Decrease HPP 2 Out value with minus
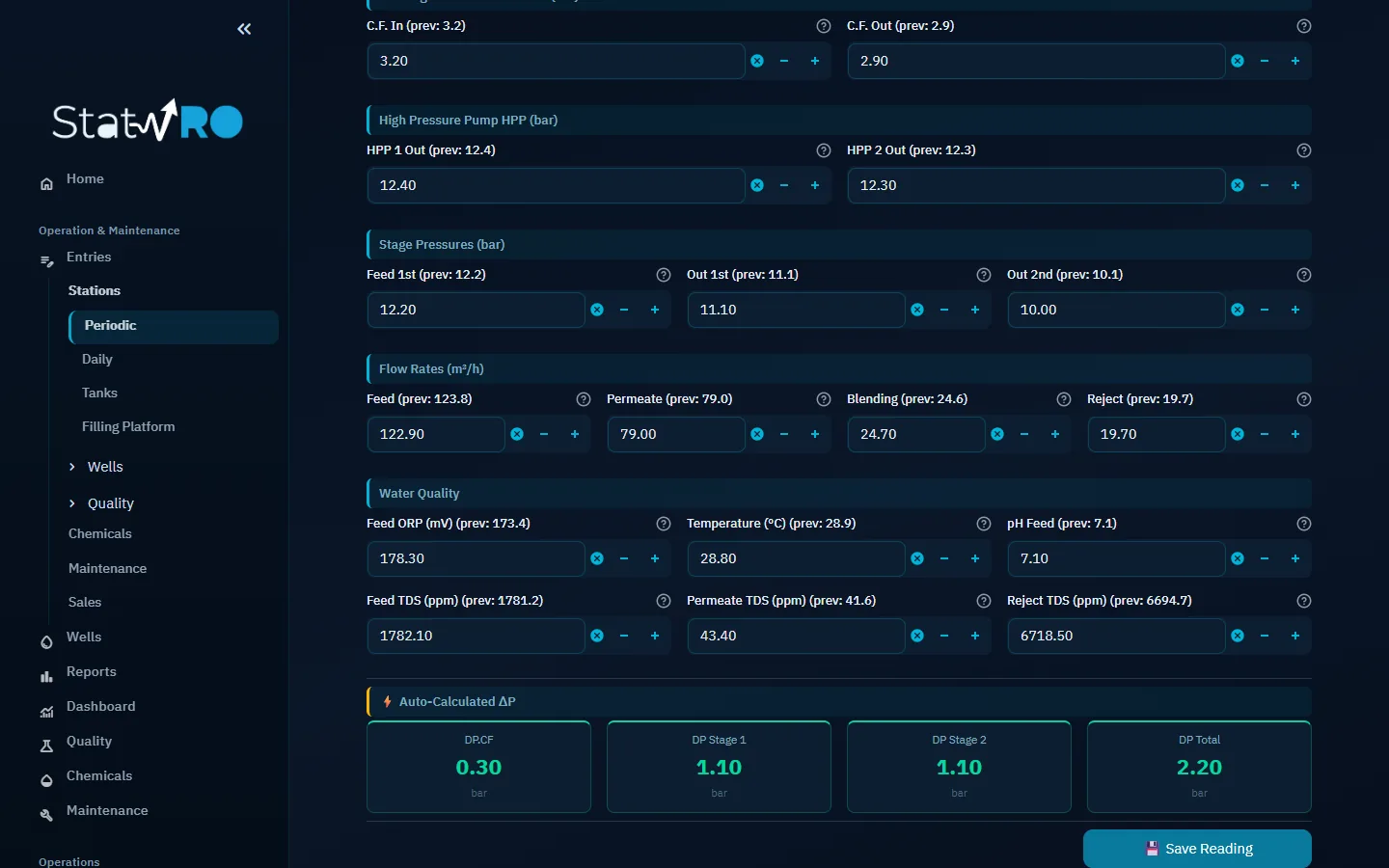 coord(1265,185)
